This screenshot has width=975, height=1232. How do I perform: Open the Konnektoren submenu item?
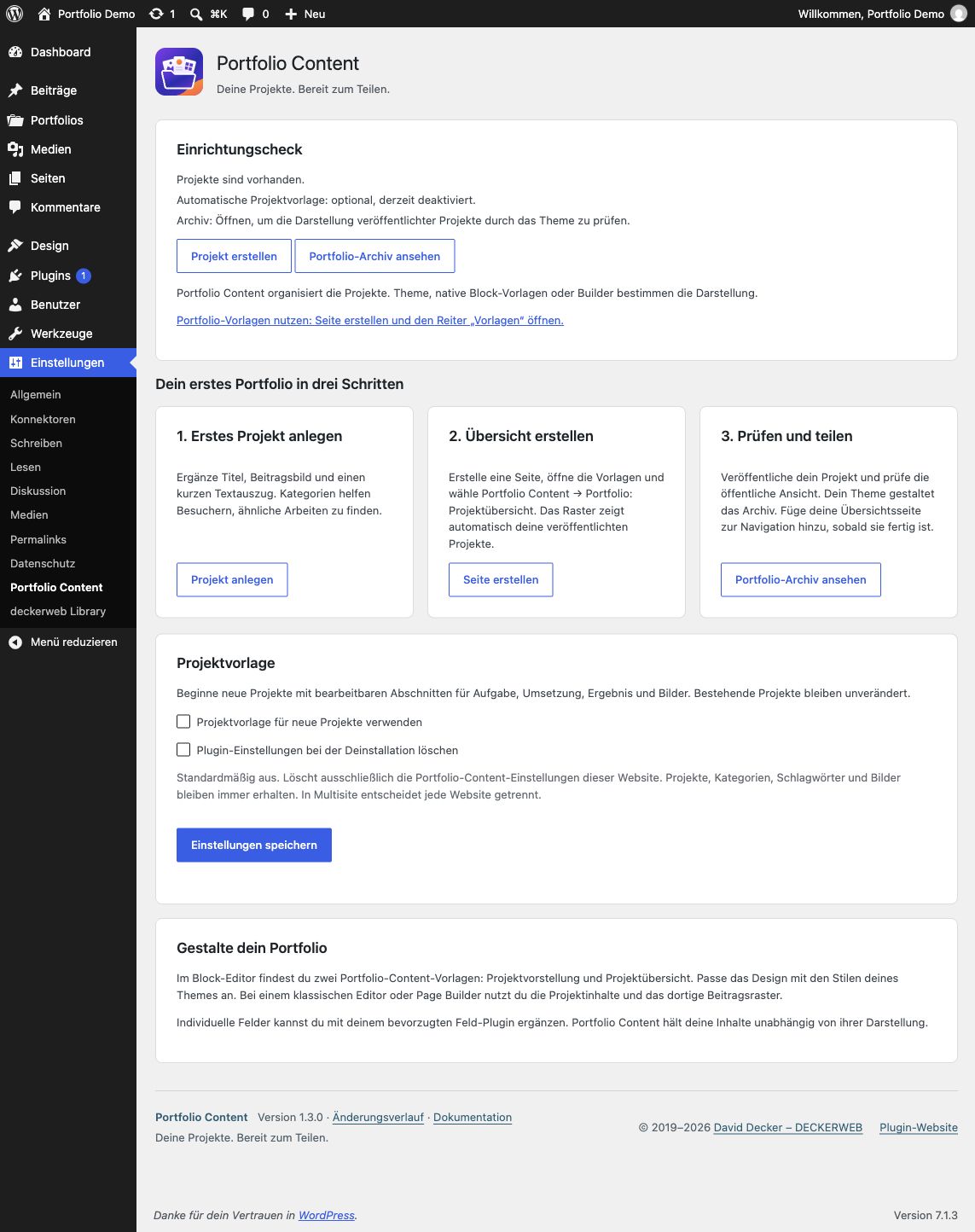click(x=43, y=419)
